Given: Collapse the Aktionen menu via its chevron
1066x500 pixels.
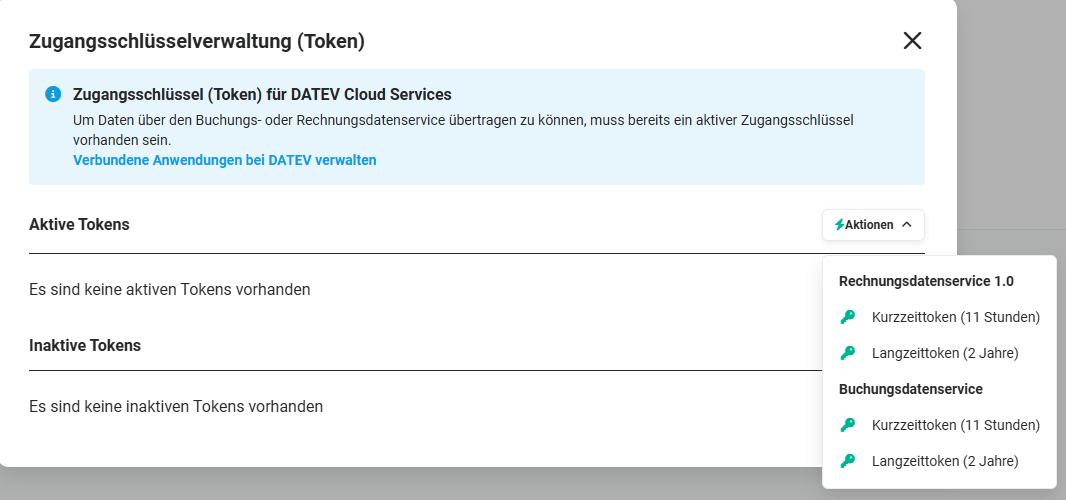Looking at the screenshot, I should click(906, 224).
